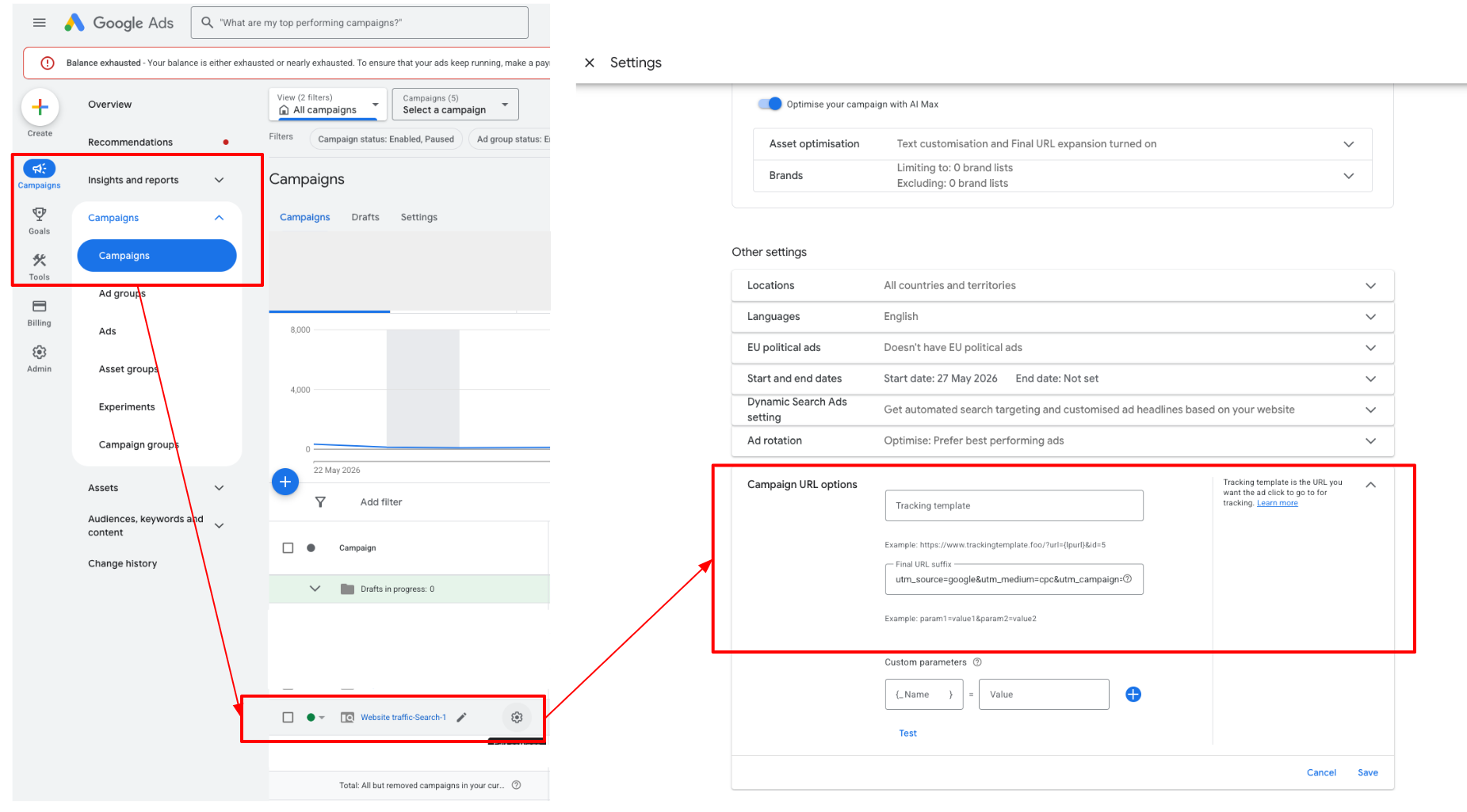Expand the Assets nav section

(x=220, y=488)
